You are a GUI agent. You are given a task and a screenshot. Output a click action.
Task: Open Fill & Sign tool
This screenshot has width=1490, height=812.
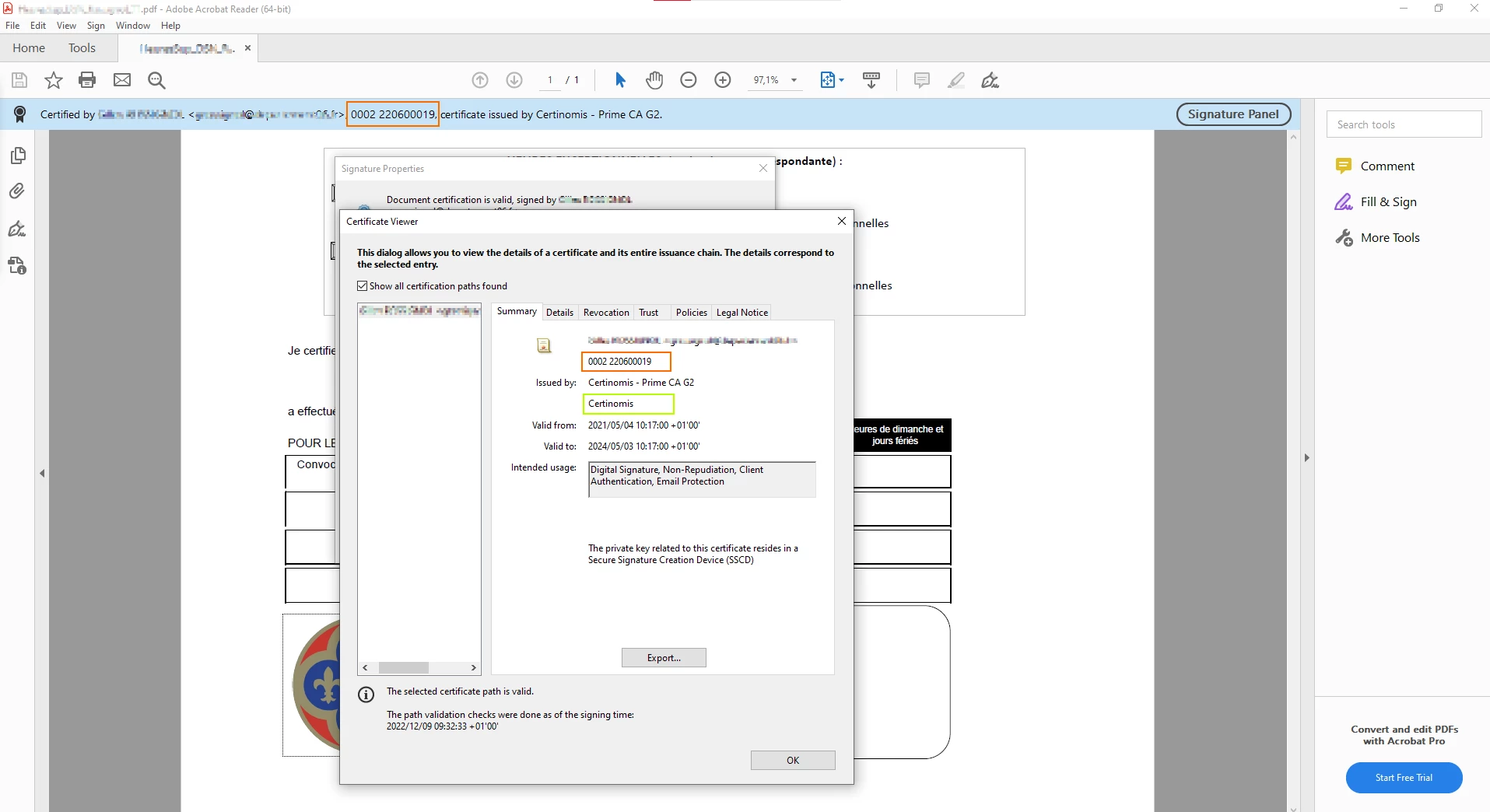click(1376, 201)
